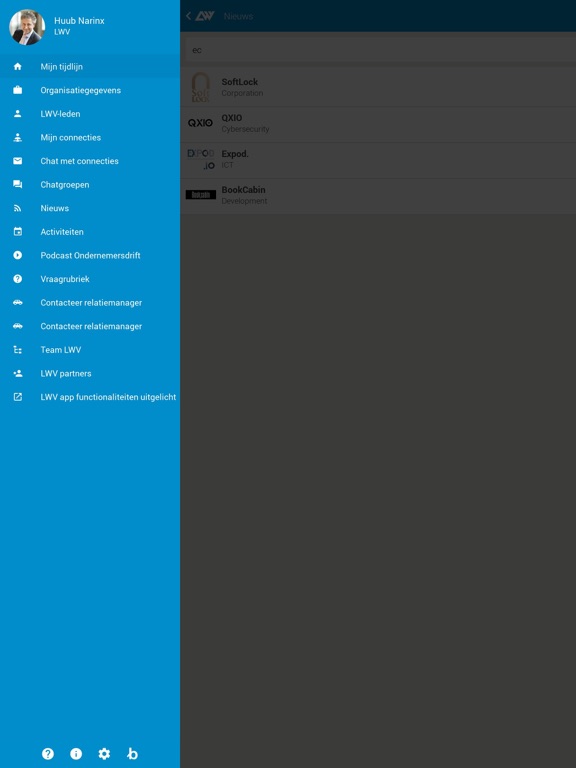
Task: Click the Huub Narinx name label
Action: 79,21
